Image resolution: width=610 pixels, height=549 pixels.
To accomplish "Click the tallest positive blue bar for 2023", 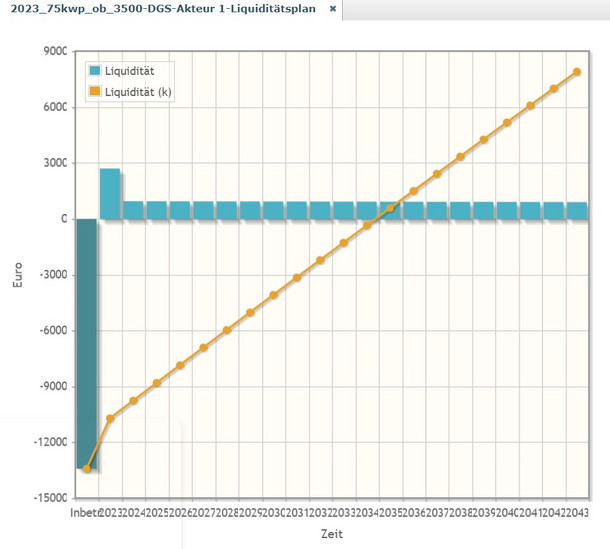I will 110,193.
